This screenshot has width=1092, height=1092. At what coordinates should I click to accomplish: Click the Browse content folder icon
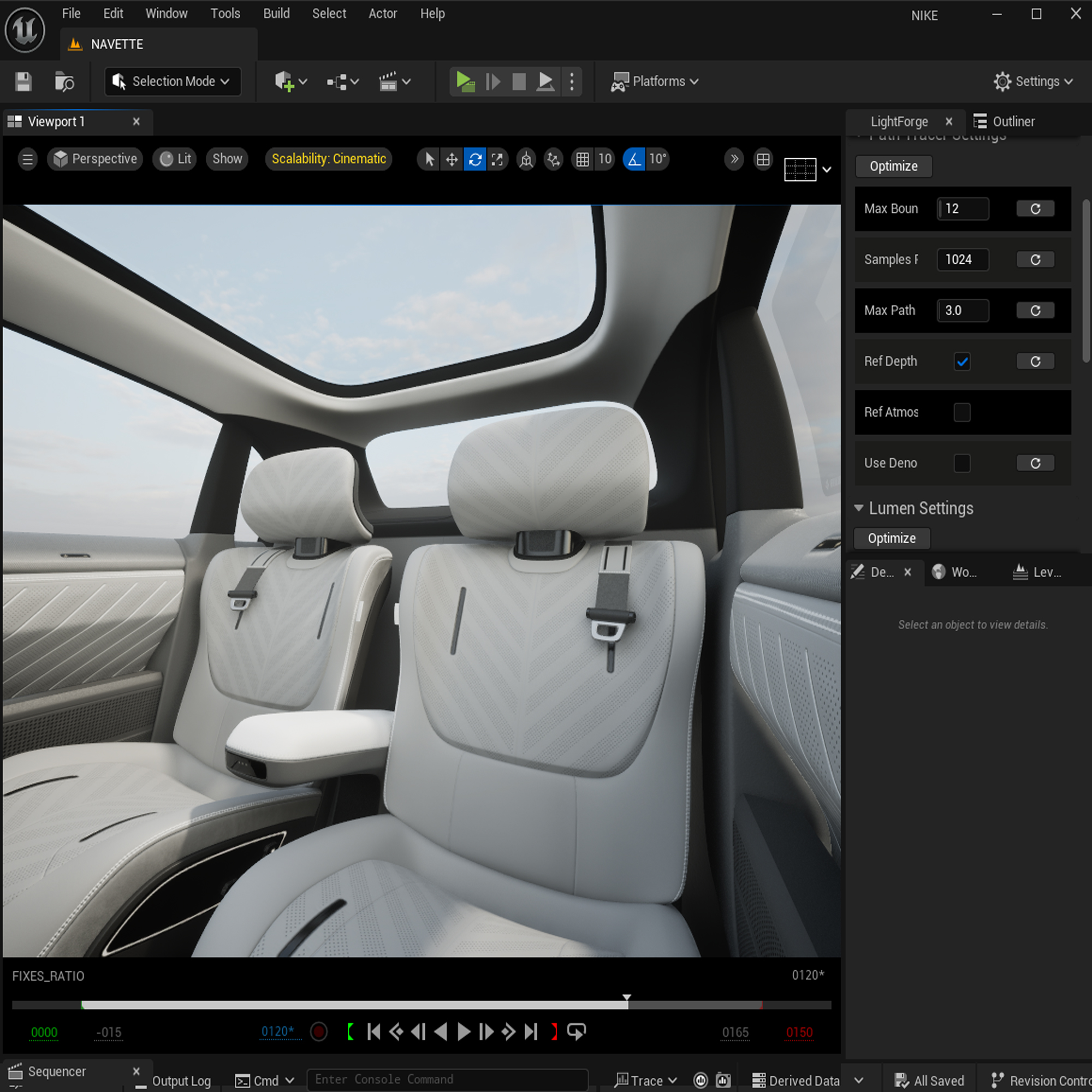[64, 82]
